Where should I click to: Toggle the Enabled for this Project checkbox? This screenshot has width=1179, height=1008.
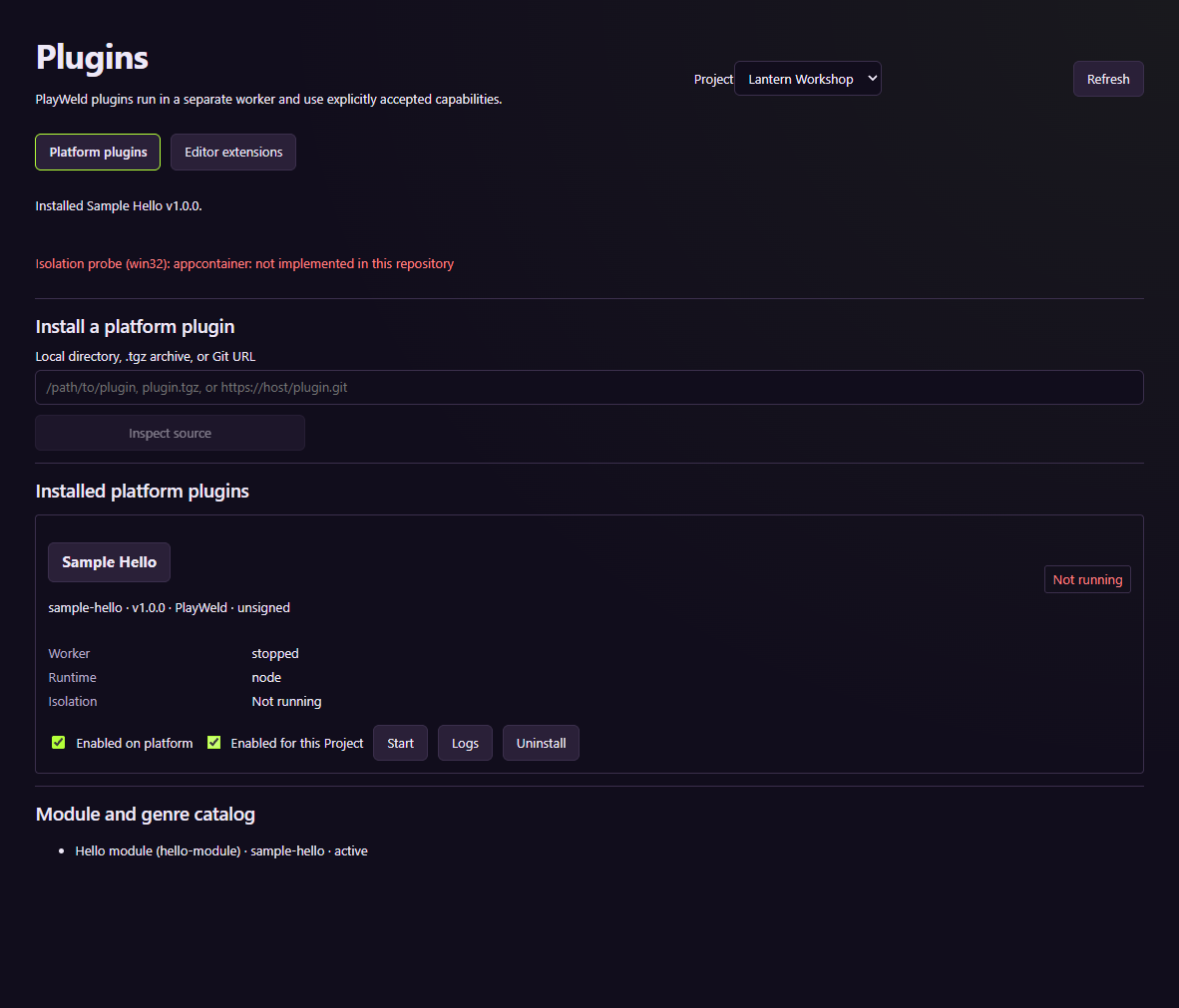[x=213, y=743]
